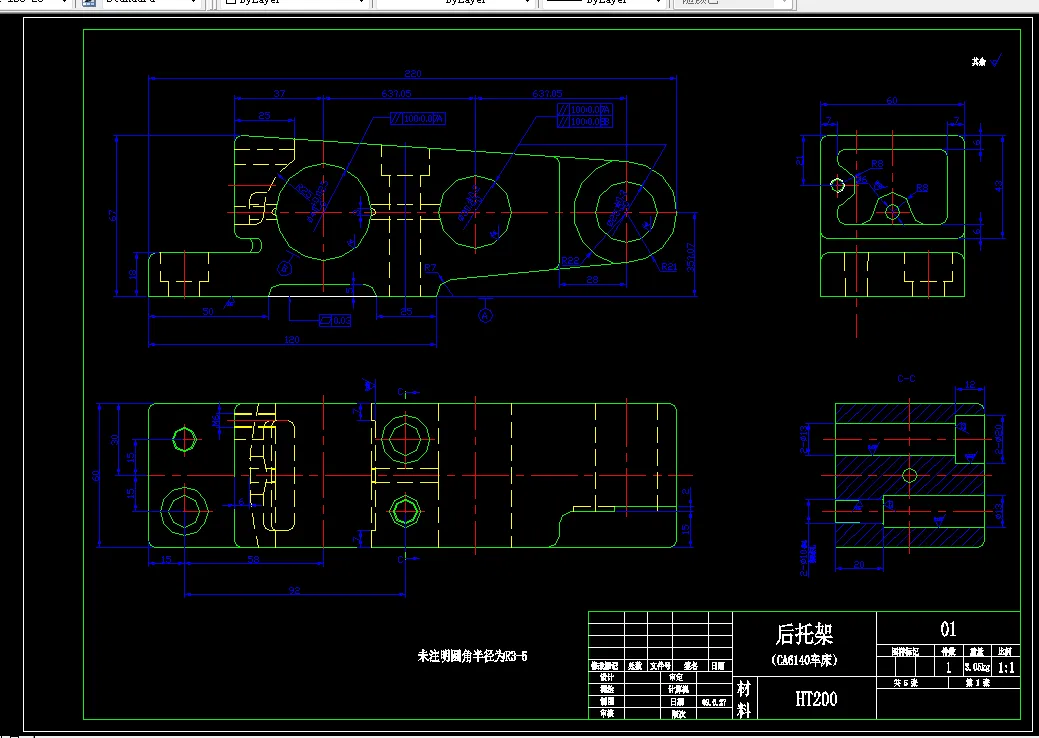
Task: Select the note 未注明圆角半径为R3-5
Action: 472,657
